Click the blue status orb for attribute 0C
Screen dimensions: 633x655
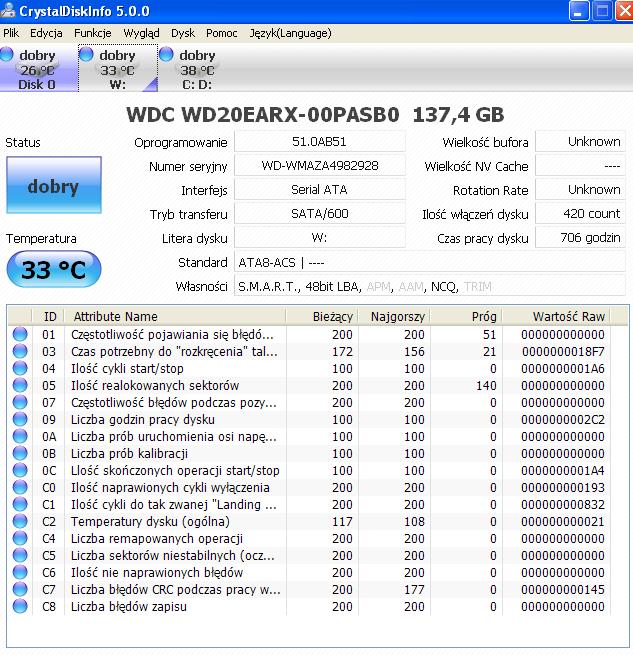(20, 470)
